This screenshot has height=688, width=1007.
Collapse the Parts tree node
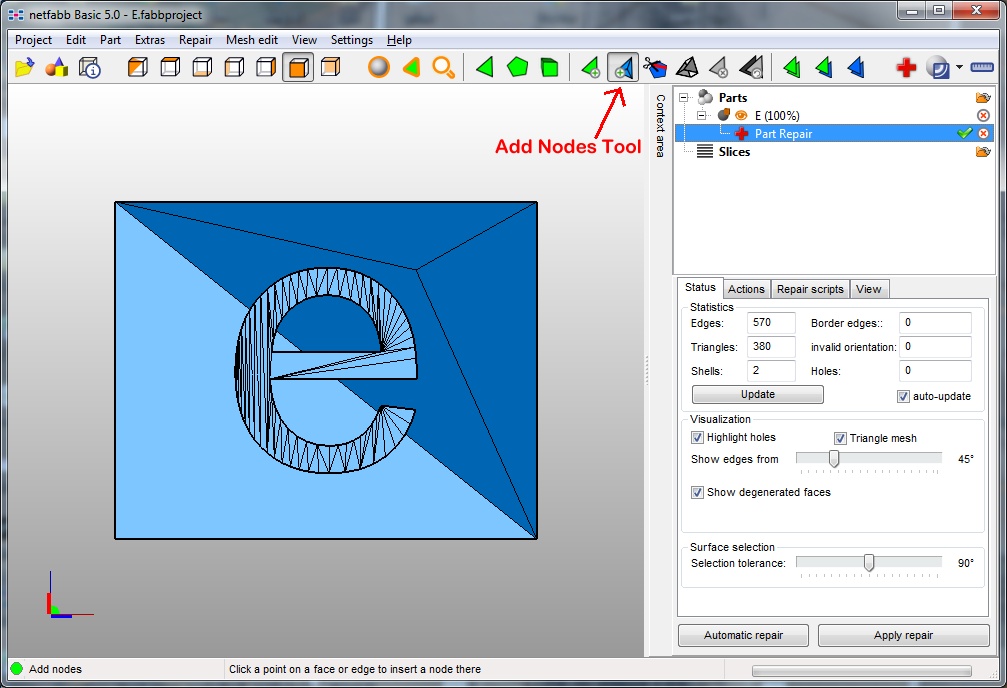tap(683, 98)
